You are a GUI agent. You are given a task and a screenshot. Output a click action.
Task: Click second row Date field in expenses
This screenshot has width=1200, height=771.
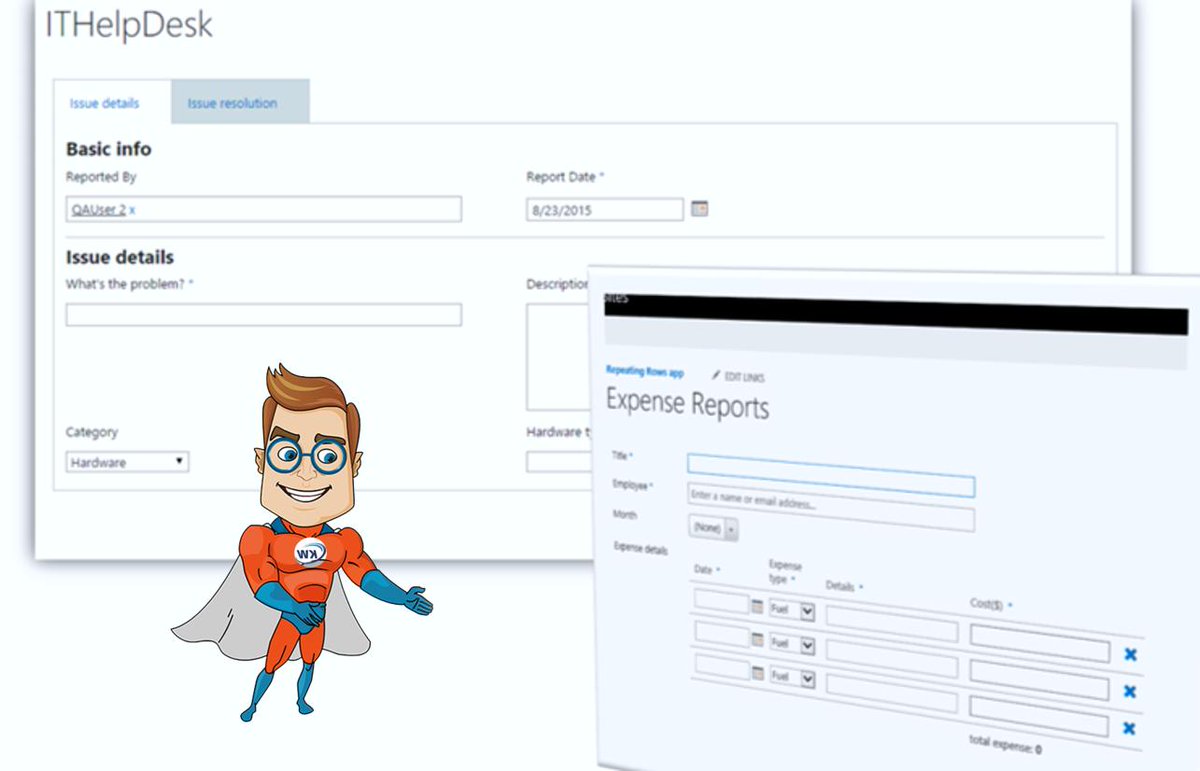point(722,635)
